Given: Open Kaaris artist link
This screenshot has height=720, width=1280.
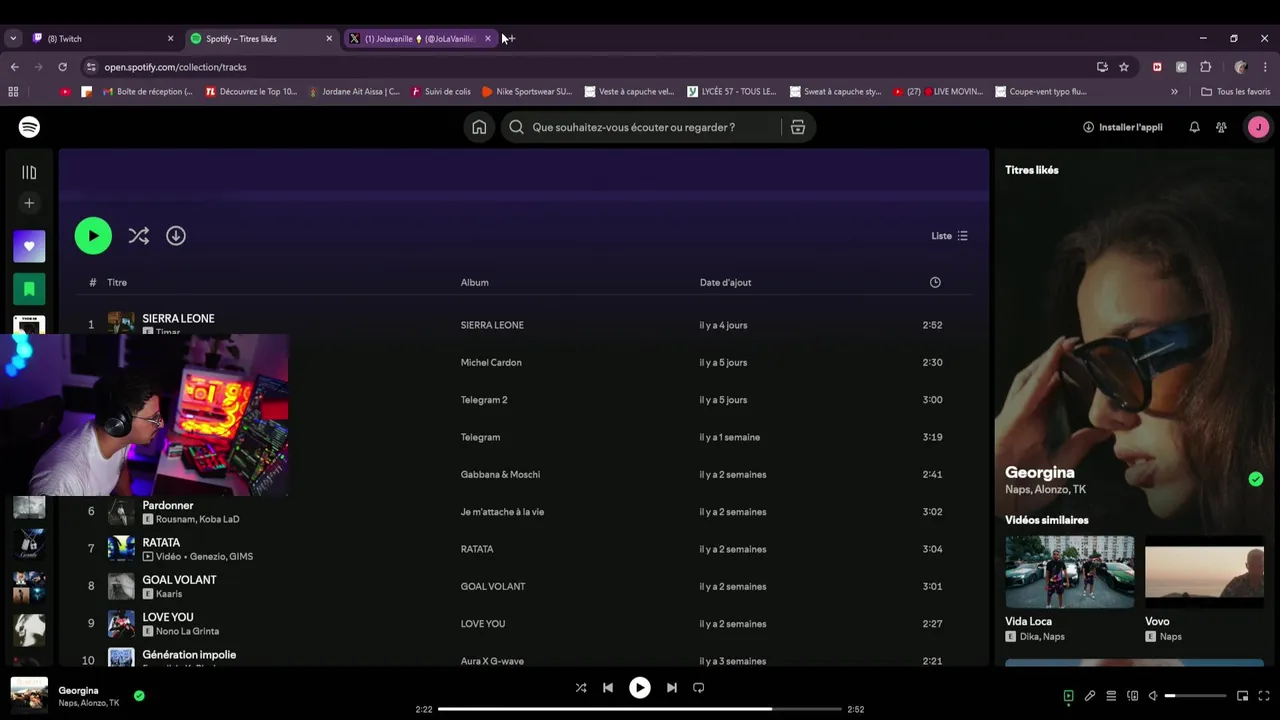Looking at the screenshot, I should coord(169,594).
